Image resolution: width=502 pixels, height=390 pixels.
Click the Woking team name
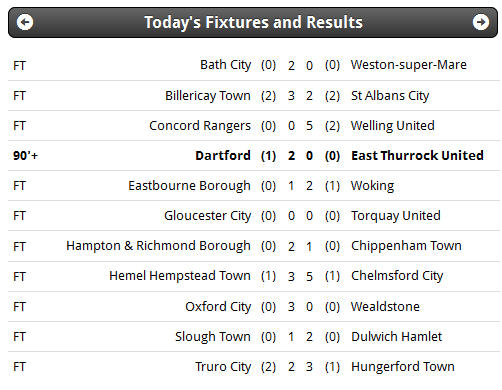point(372,186)
